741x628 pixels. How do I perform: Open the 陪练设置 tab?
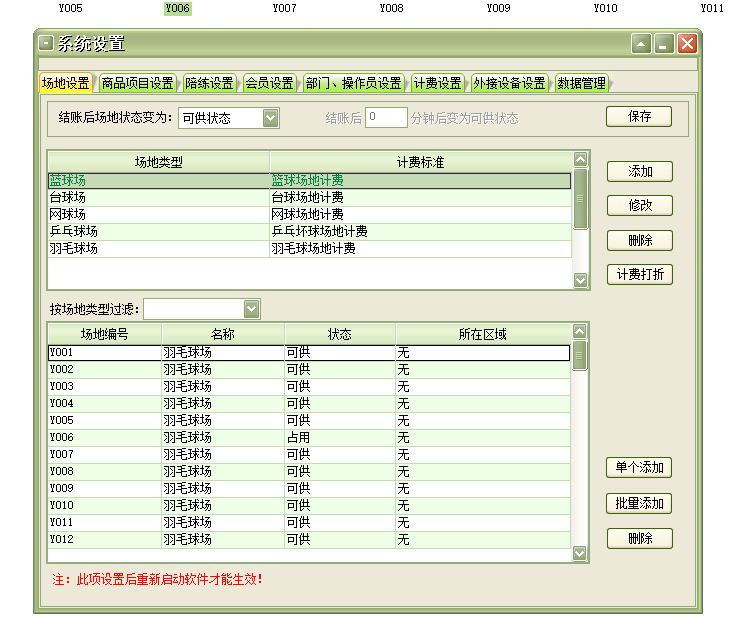209,83
